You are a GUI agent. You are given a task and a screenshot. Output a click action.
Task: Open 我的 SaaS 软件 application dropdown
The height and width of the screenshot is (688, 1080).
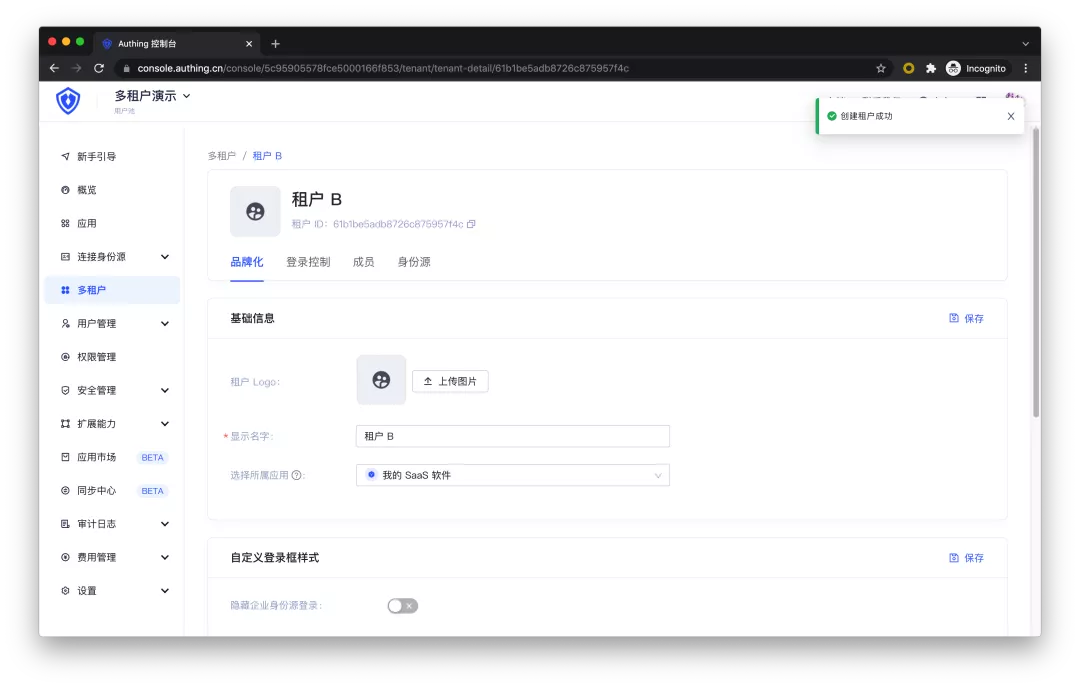[x=512, y=475]
